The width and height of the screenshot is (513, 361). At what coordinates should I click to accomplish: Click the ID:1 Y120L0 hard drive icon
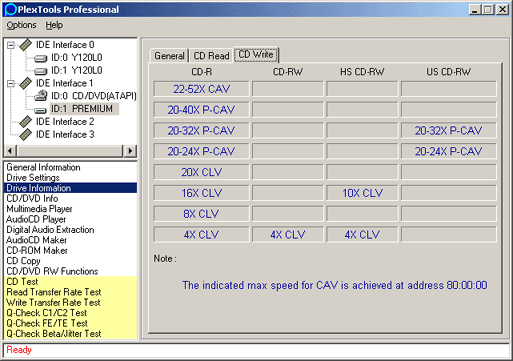pyautogui.click(x=41, y=71)
